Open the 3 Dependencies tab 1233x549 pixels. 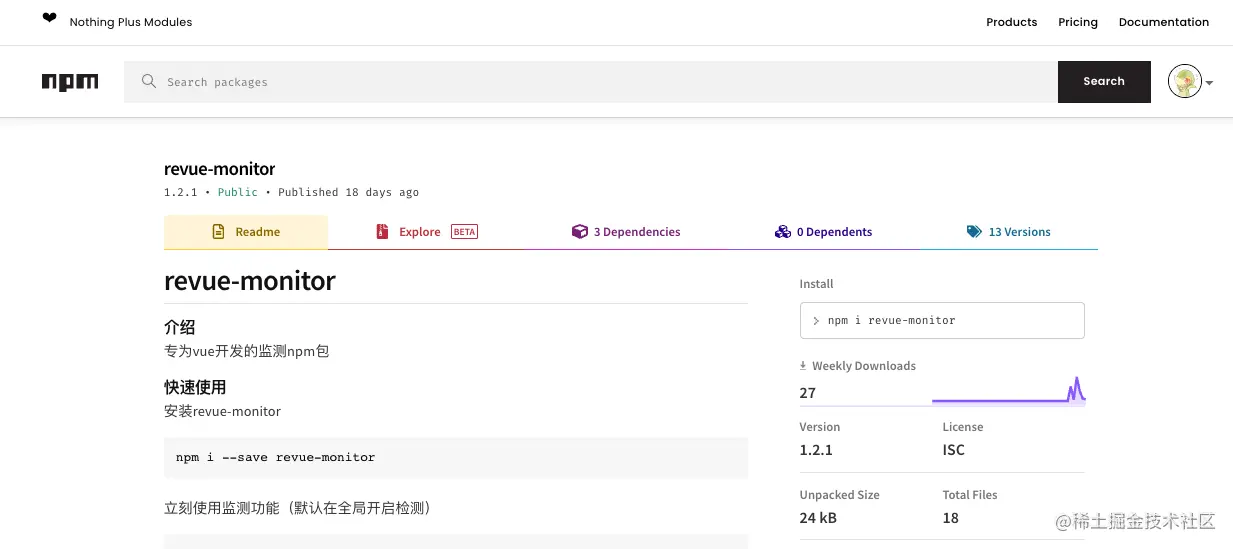tap(626, 231)
